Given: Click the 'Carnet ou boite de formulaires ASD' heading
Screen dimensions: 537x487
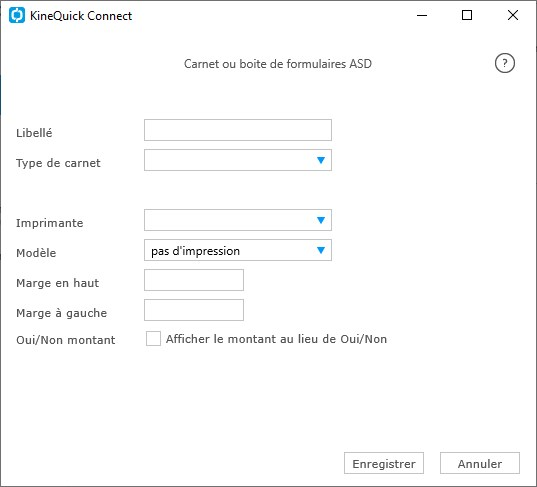Looking at the screenshot, I should 278,64.
